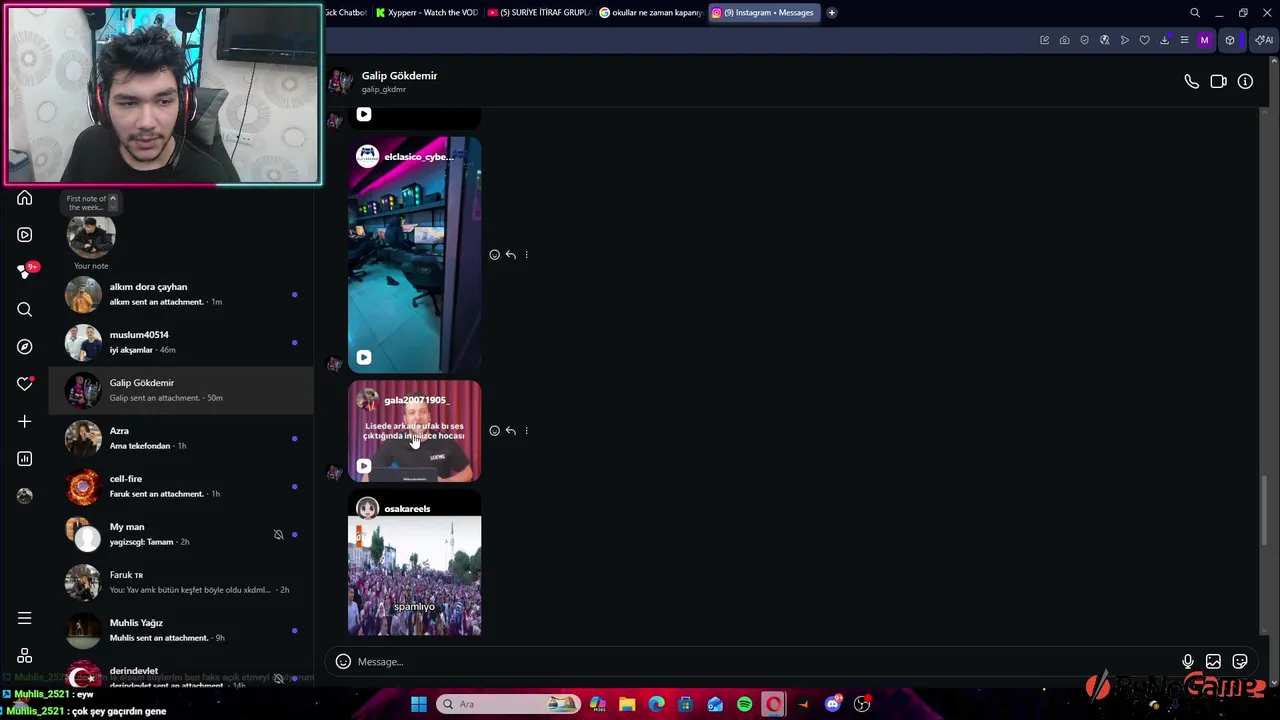Open Notifications heart icon in sidebar
Image resolution: width=1280 pixels, height=720 pixels.
coord(24,384)
